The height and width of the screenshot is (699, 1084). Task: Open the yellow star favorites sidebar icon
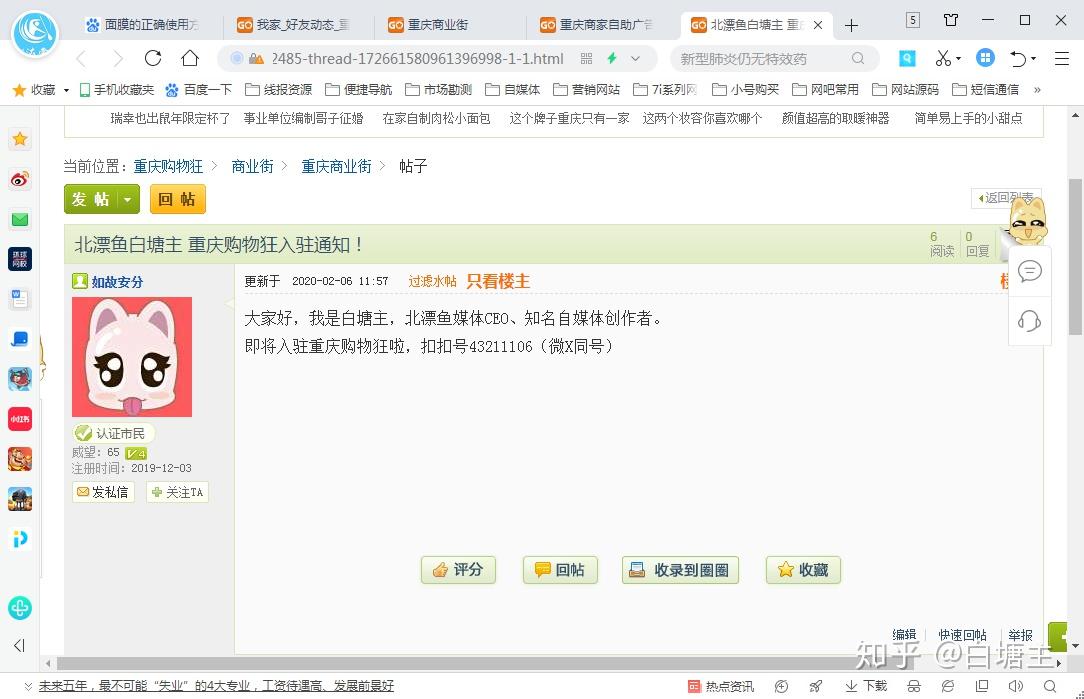pos(20,139)
